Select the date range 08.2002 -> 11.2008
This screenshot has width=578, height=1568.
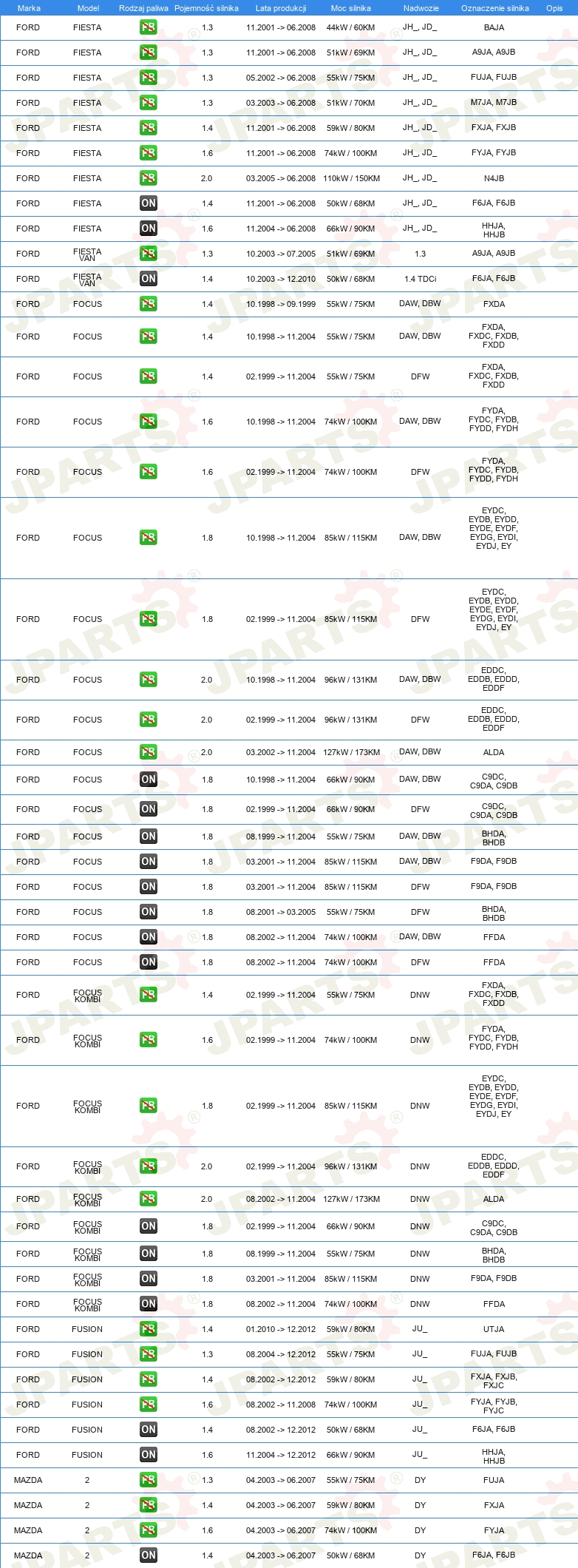click(281, 1405)
